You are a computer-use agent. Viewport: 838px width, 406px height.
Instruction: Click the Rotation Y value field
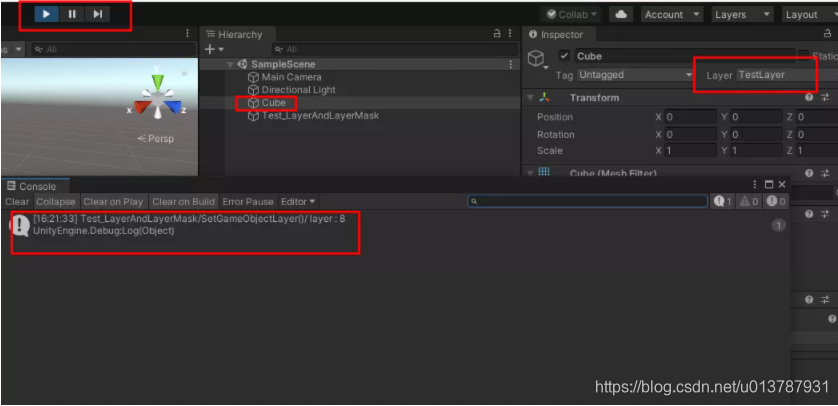[x=756, y=134]
